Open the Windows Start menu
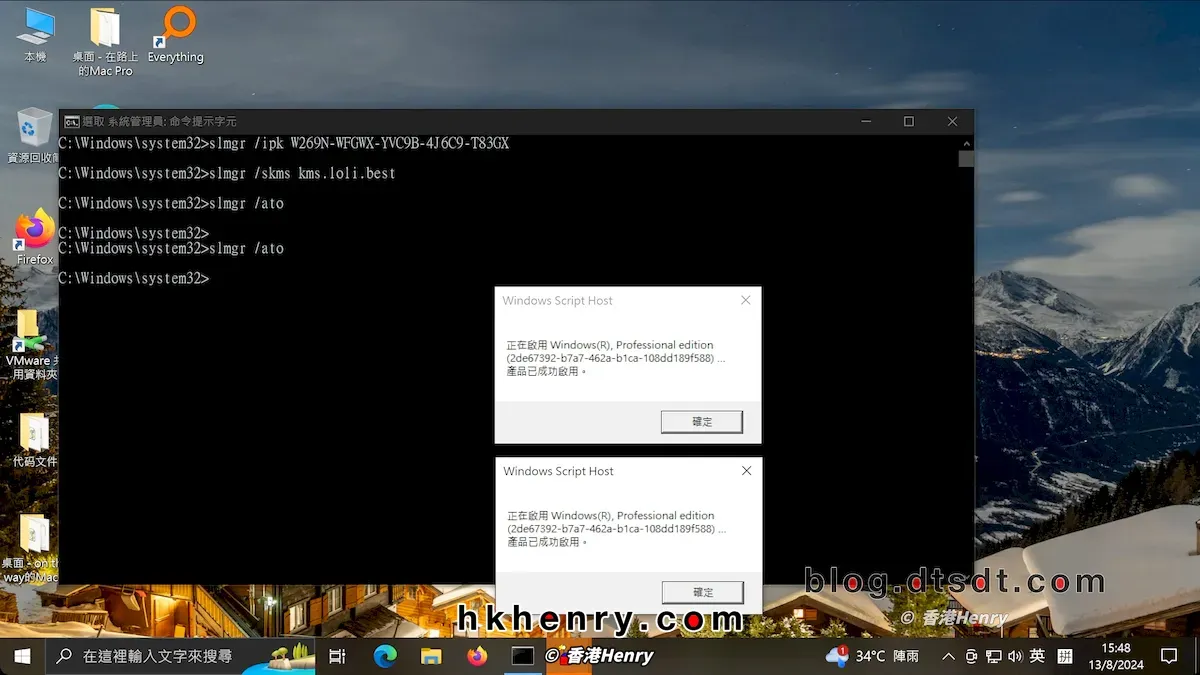Viewport: 1200px width, 675px height. coord(21,656)
